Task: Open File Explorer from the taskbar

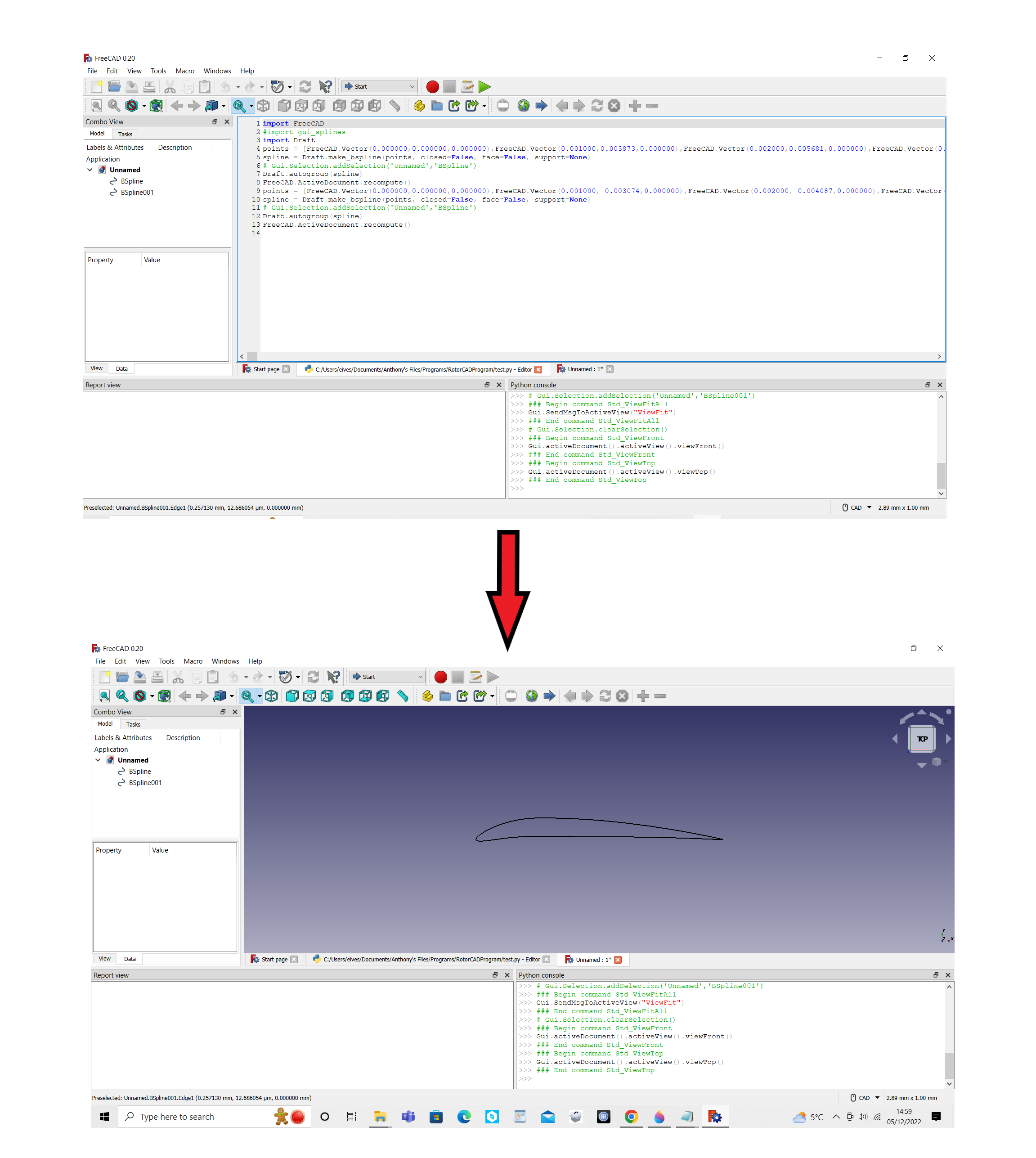Action: (380, 1117)
